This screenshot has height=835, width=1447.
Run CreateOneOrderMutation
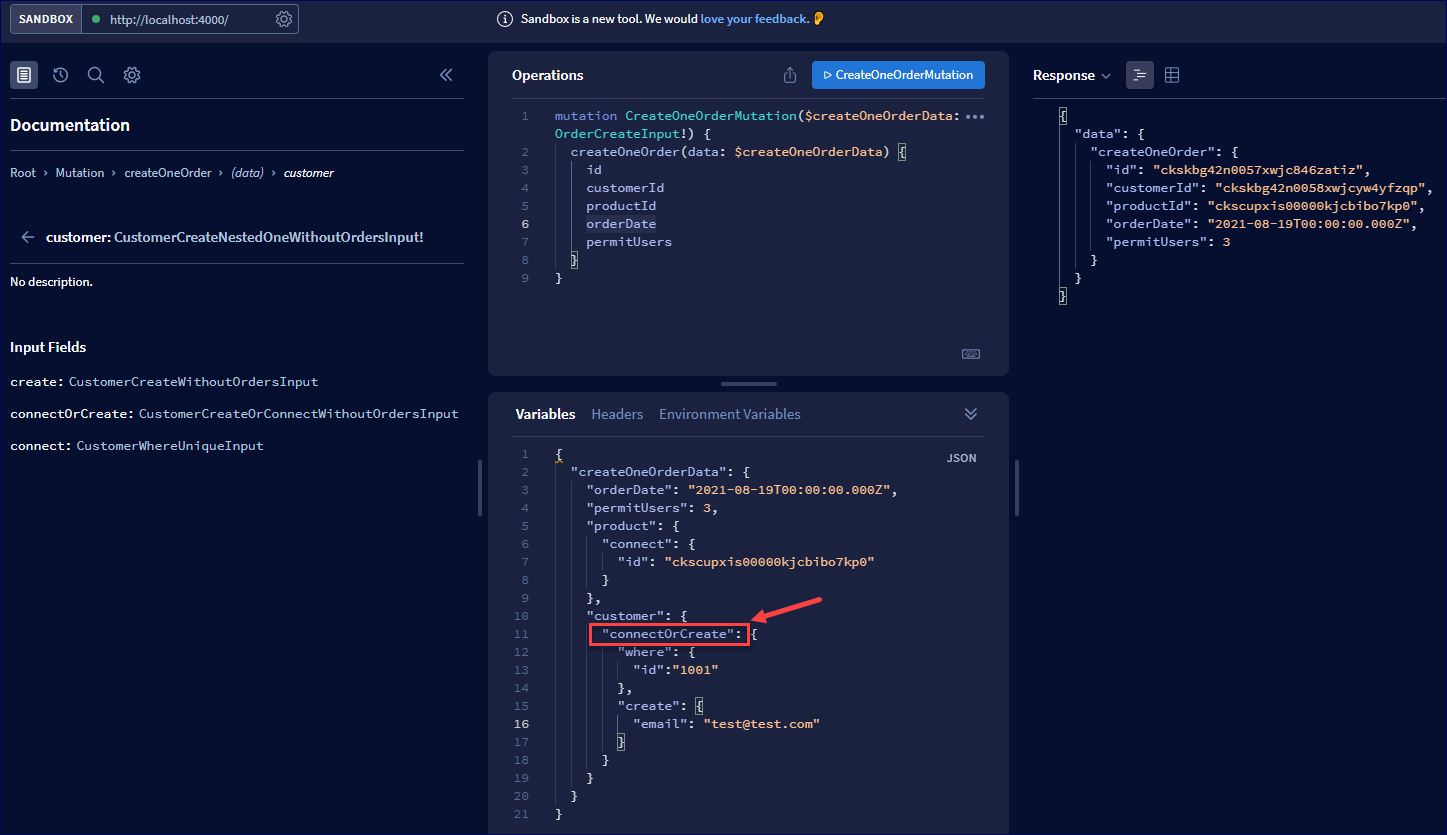tap(898, 75)
